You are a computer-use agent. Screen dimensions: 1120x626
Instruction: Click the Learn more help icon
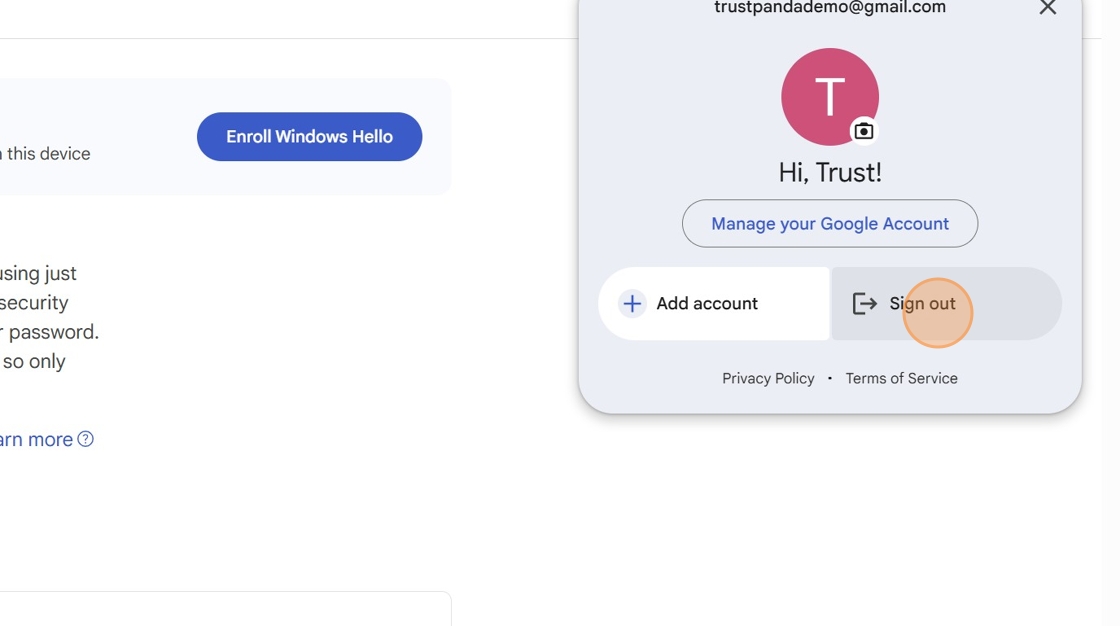pos(86,439)
